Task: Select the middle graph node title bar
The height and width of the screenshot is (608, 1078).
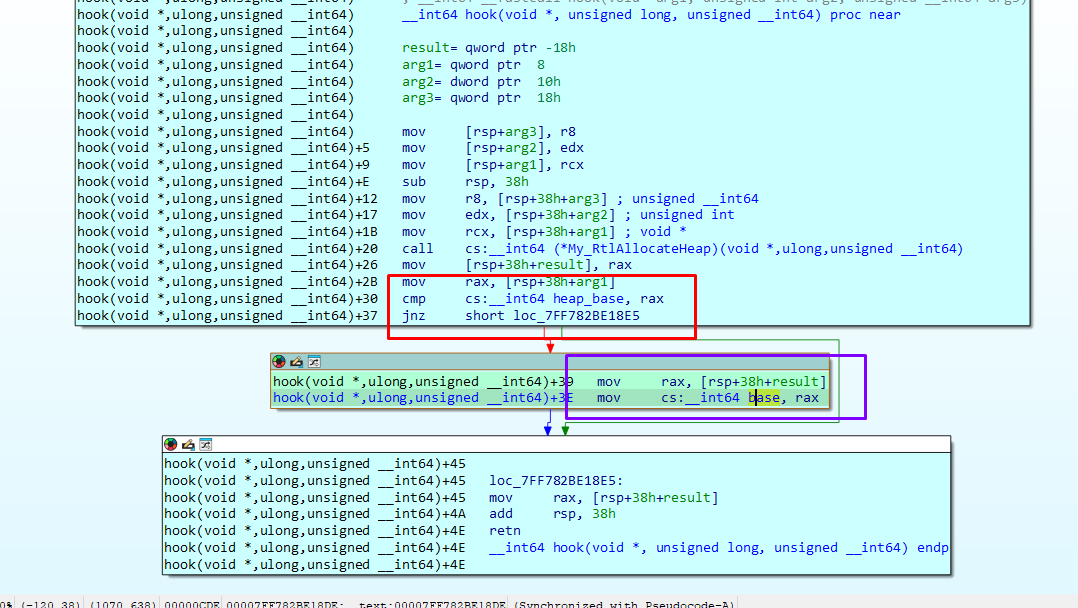Action: coord(550,362)
